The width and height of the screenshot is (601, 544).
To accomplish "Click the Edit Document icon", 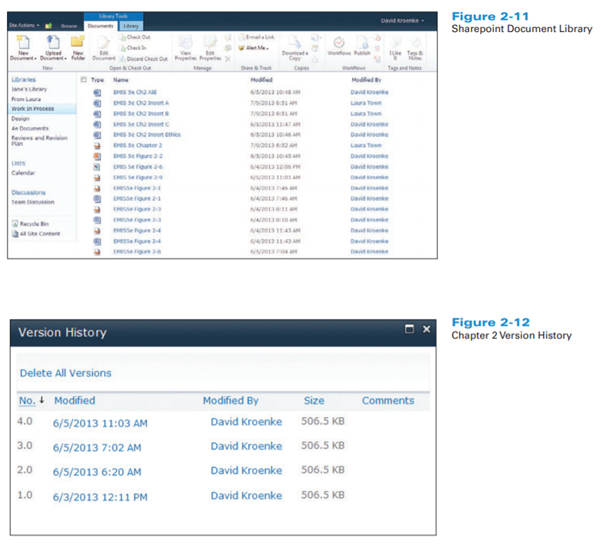I will [104, 44].
